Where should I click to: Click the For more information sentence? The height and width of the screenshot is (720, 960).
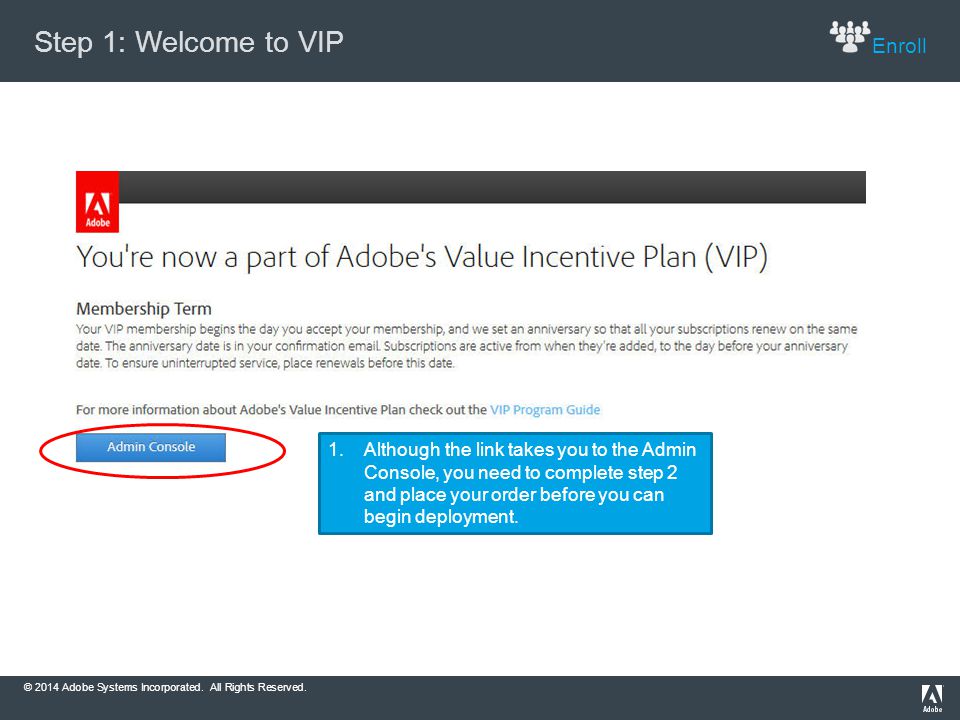[x=338, y=410]
